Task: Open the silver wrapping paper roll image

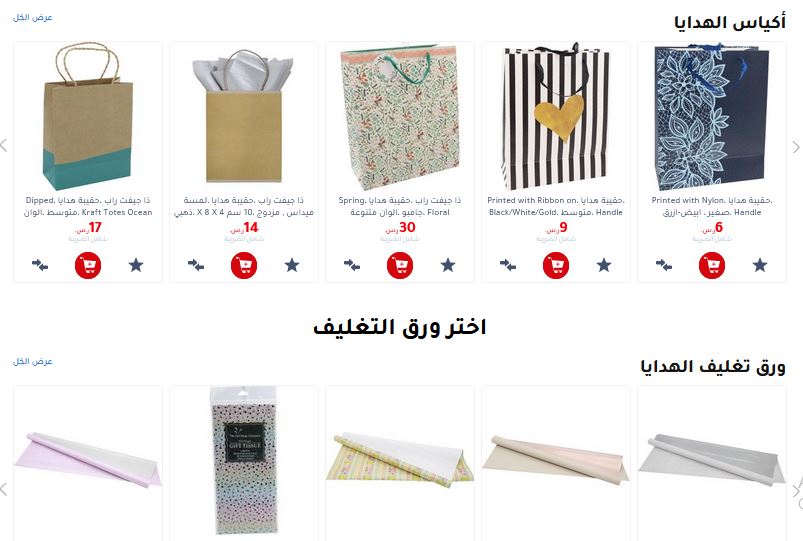Action: tap(712, 459)
